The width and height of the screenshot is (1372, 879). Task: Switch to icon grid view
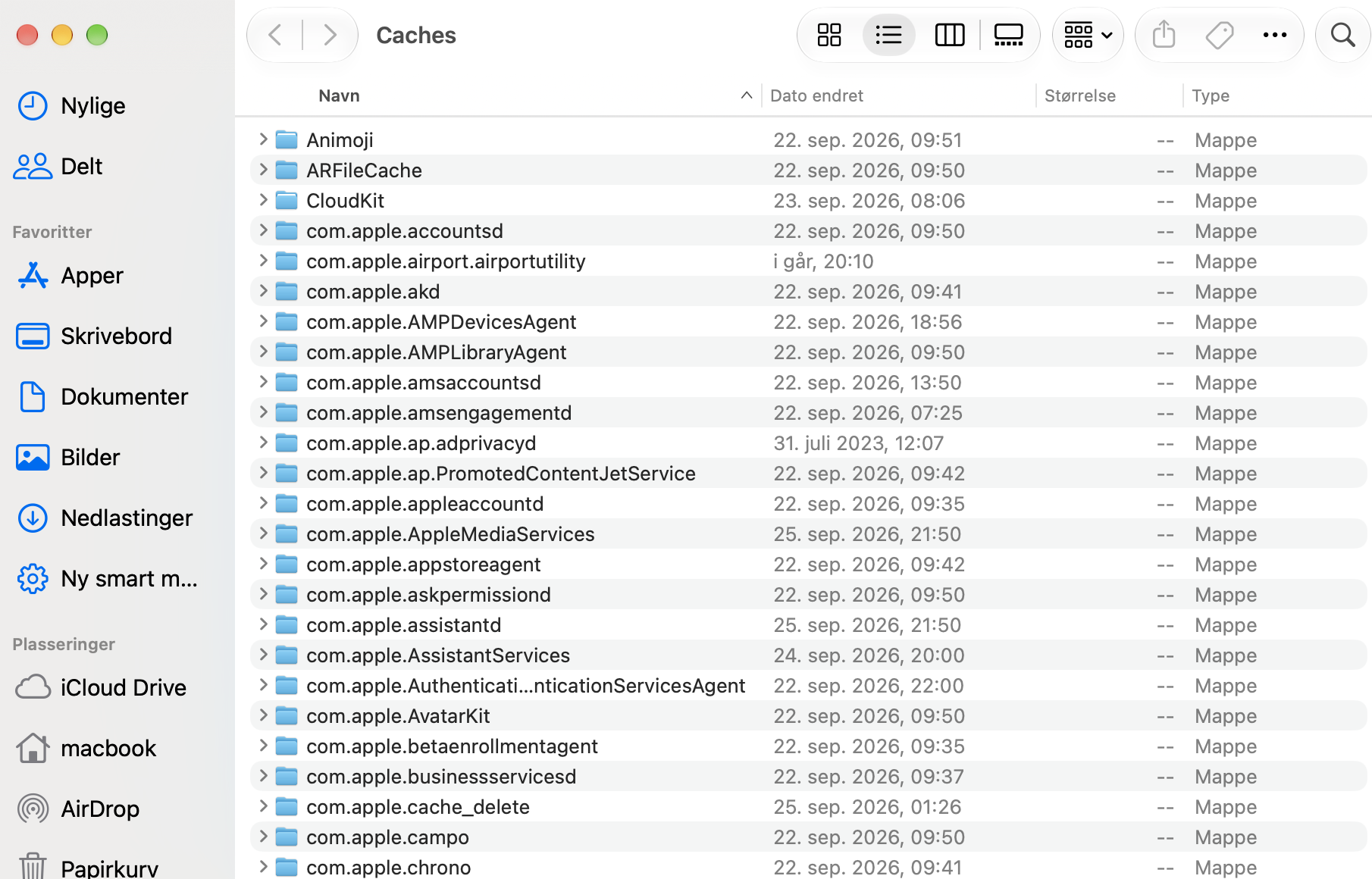(829, 35)
